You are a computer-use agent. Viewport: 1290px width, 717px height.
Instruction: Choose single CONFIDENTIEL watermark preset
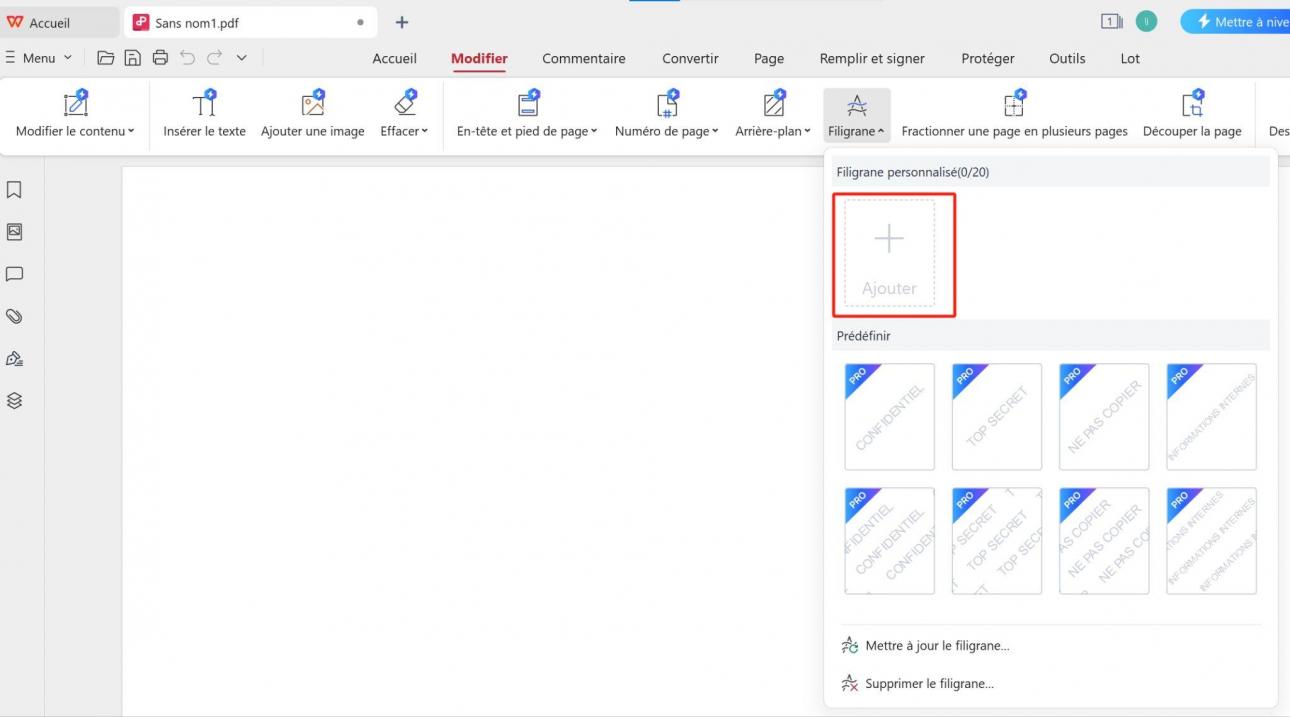point(889,416)
